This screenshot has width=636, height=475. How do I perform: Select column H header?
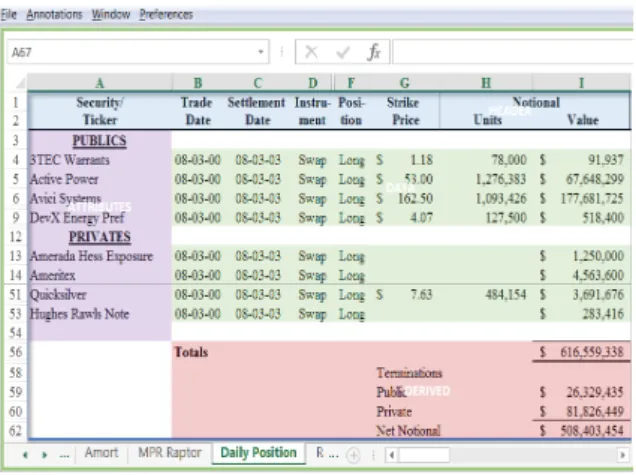(x=486, y=83)
